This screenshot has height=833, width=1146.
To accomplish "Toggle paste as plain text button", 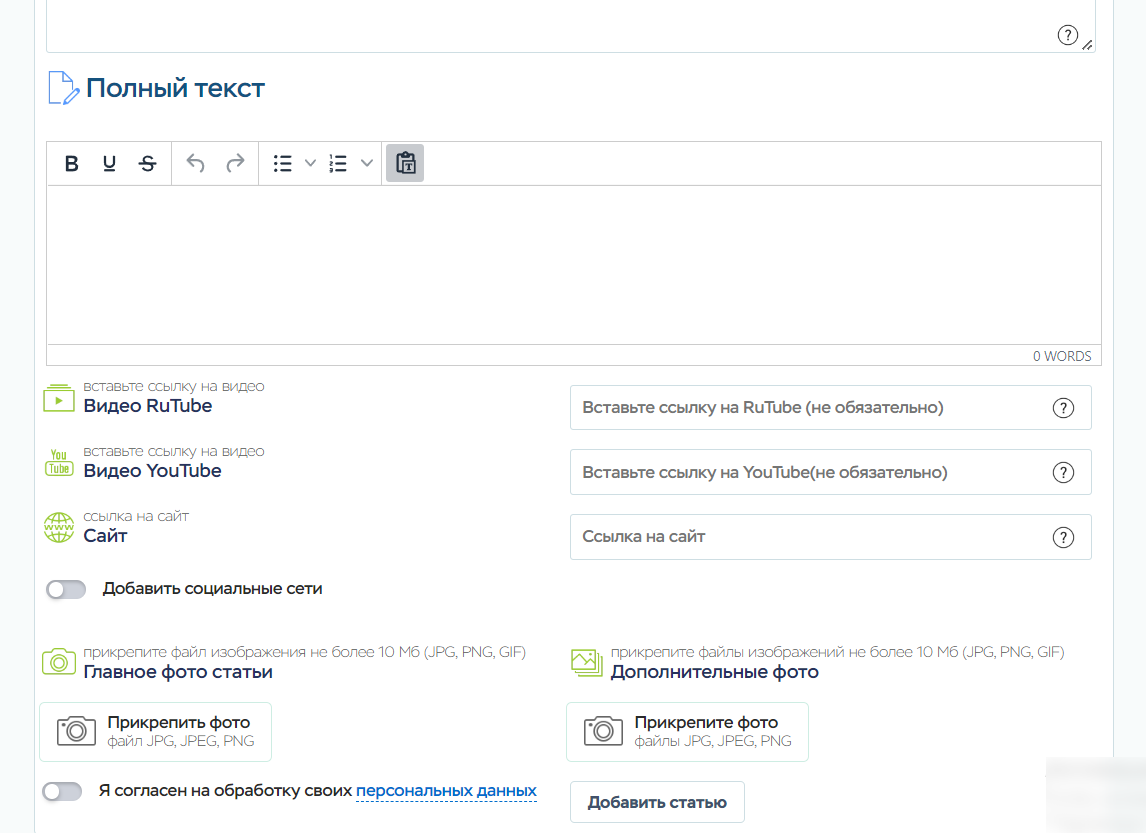I will [405, 163].
